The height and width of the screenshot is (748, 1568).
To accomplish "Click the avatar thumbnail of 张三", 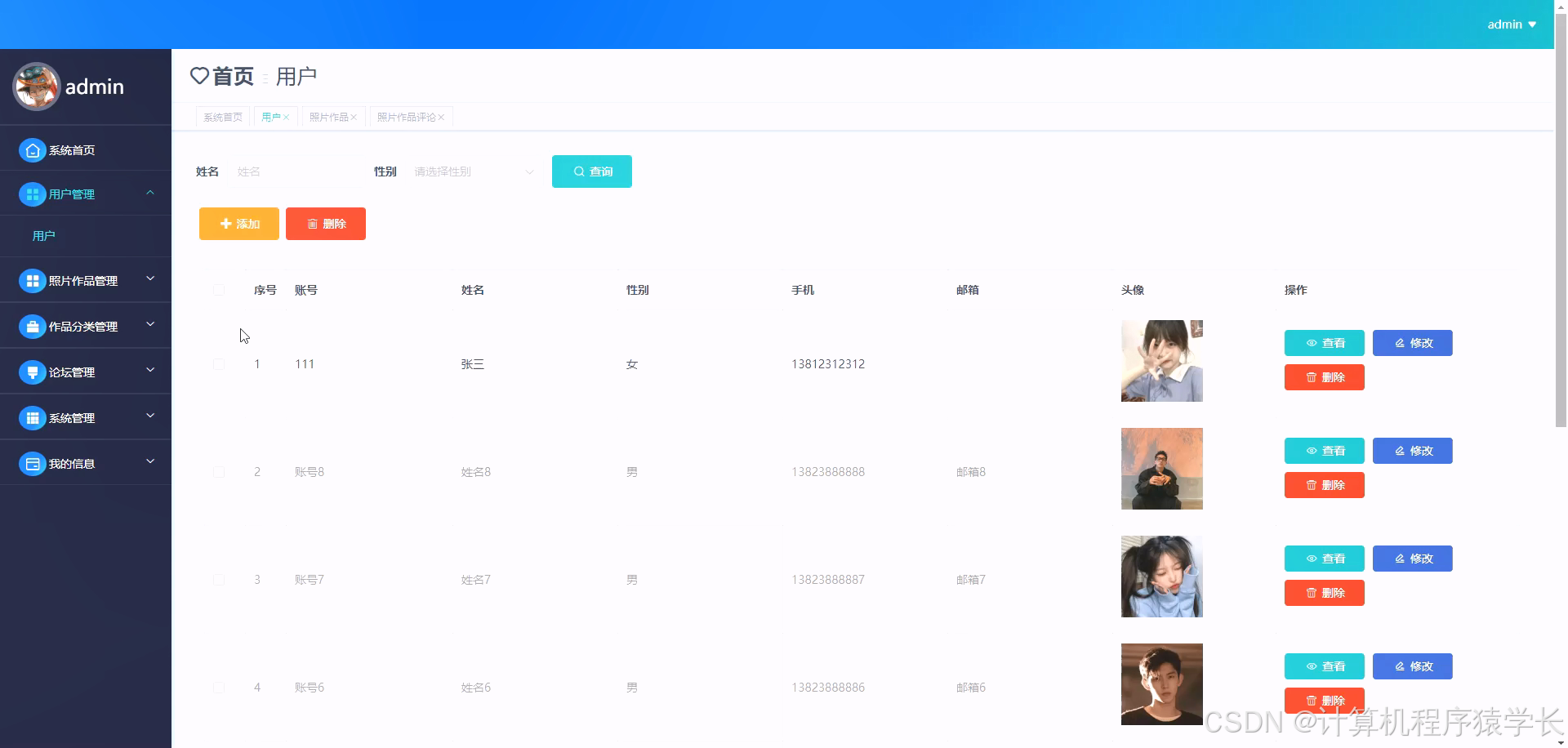I will 1161,361.
